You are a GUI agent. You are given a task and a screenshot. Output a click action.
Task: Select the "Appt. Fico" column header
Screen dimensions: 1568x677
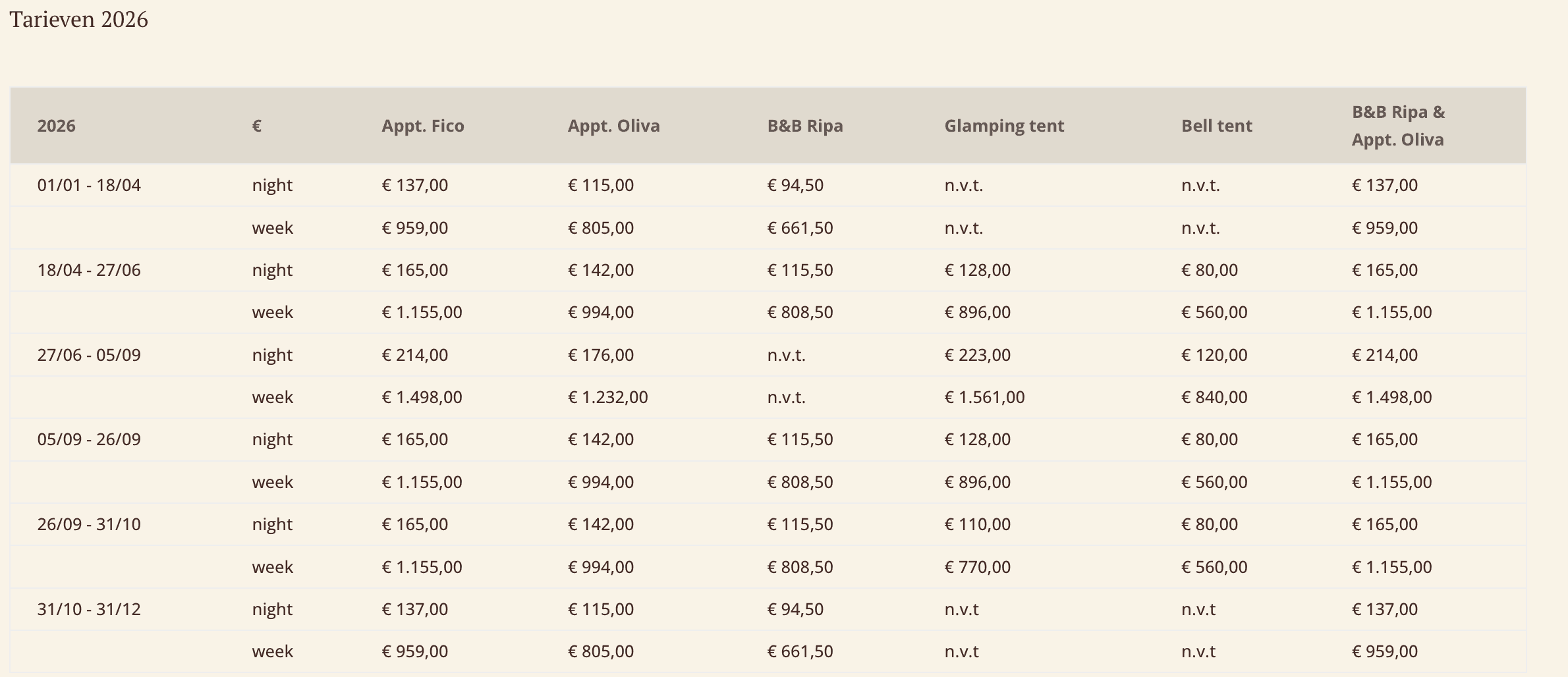point(422,126)
